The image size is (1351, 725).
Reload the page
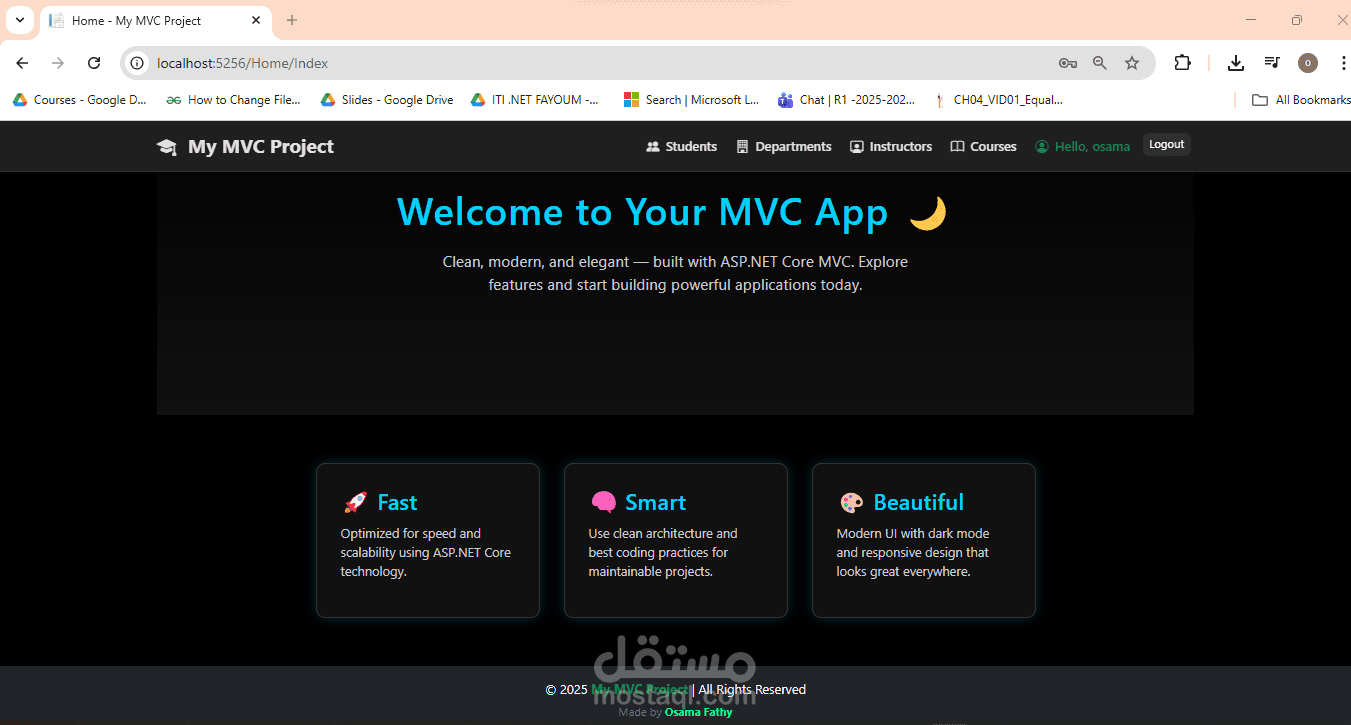(x=94, y=63)
